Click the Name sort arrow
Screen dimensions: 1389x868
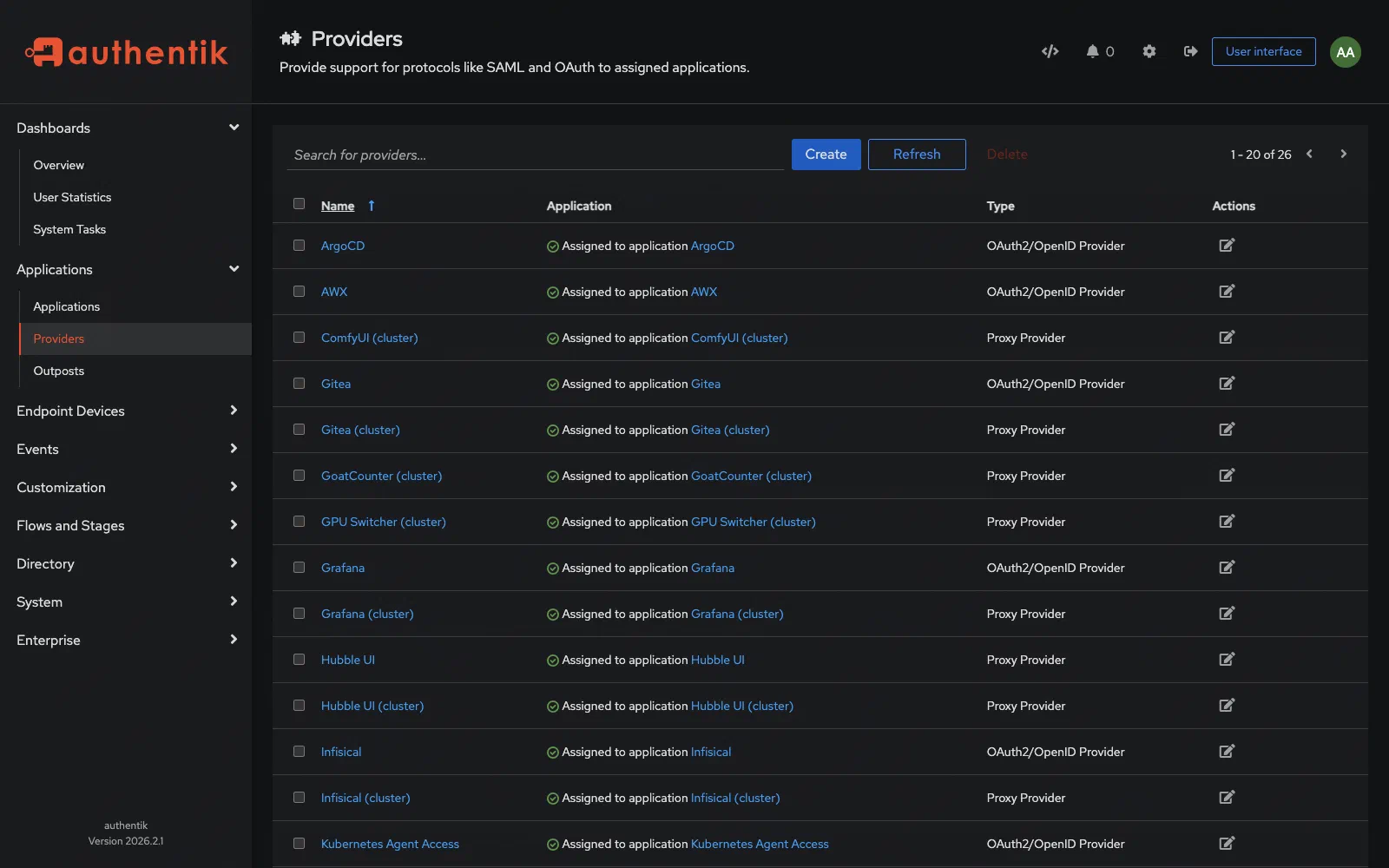tap(371, 206)
